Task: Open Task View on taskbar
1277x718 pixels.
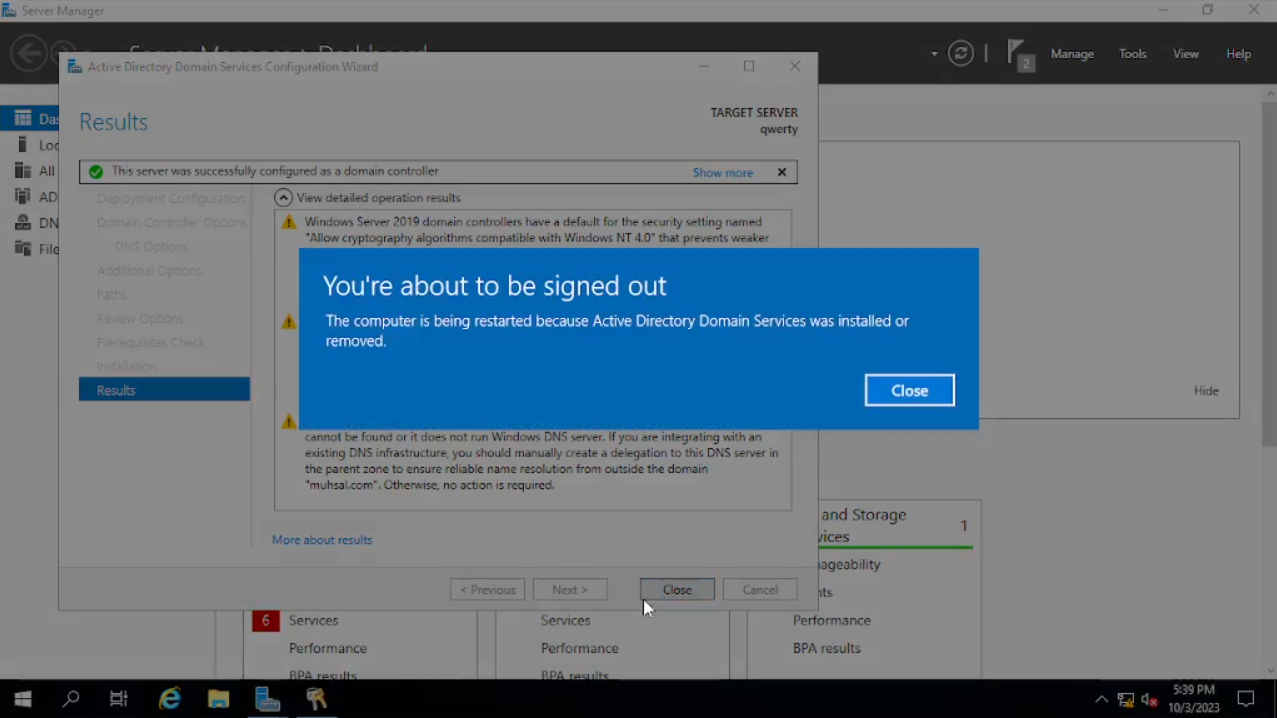Action: (x=119, y=699)
